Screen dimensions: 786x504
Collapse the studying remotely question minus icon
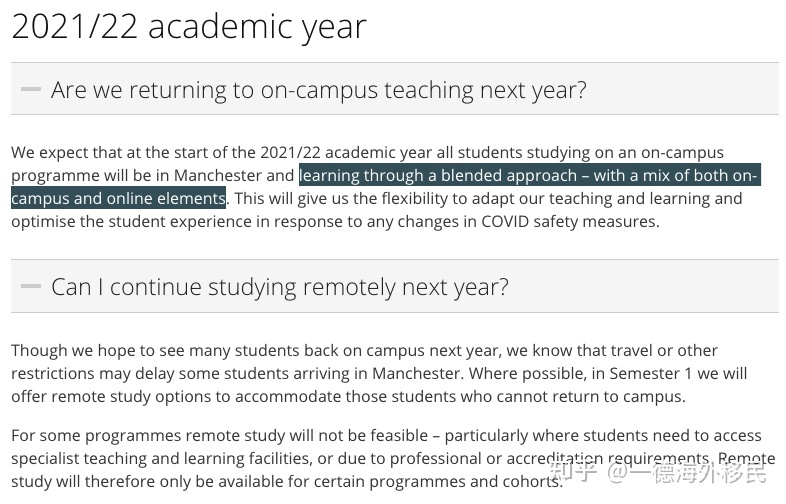[31, 286]
